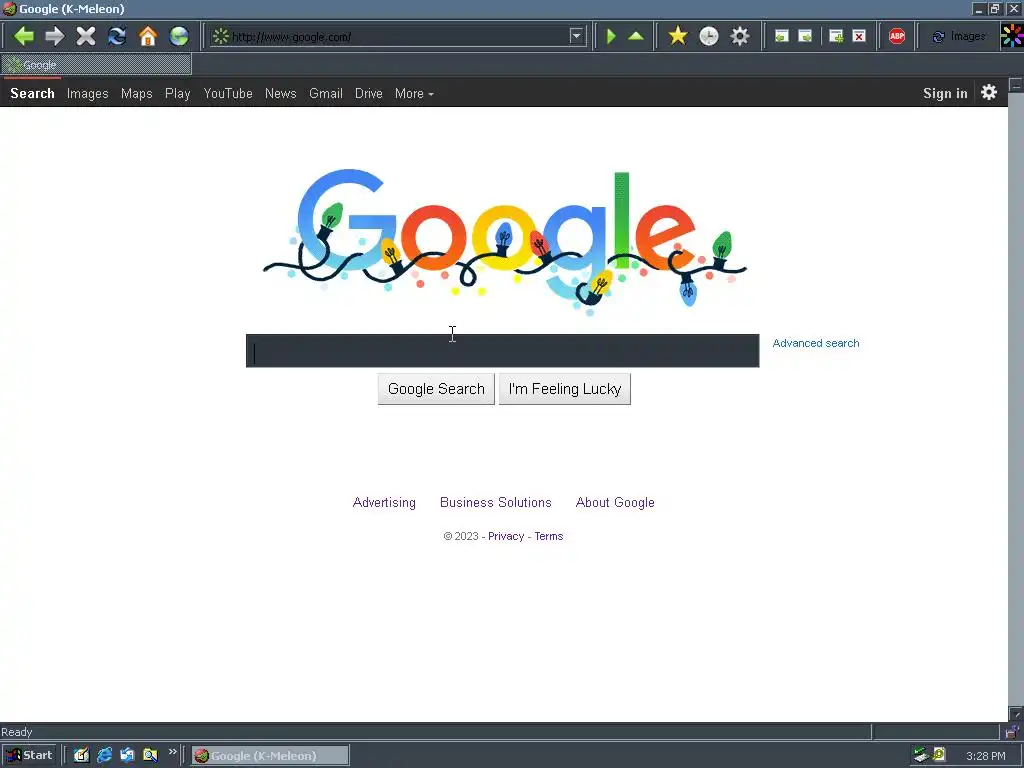Click Search in Google top bar
The width and height of the screenshot is (1024, 768).
(32, 93)
